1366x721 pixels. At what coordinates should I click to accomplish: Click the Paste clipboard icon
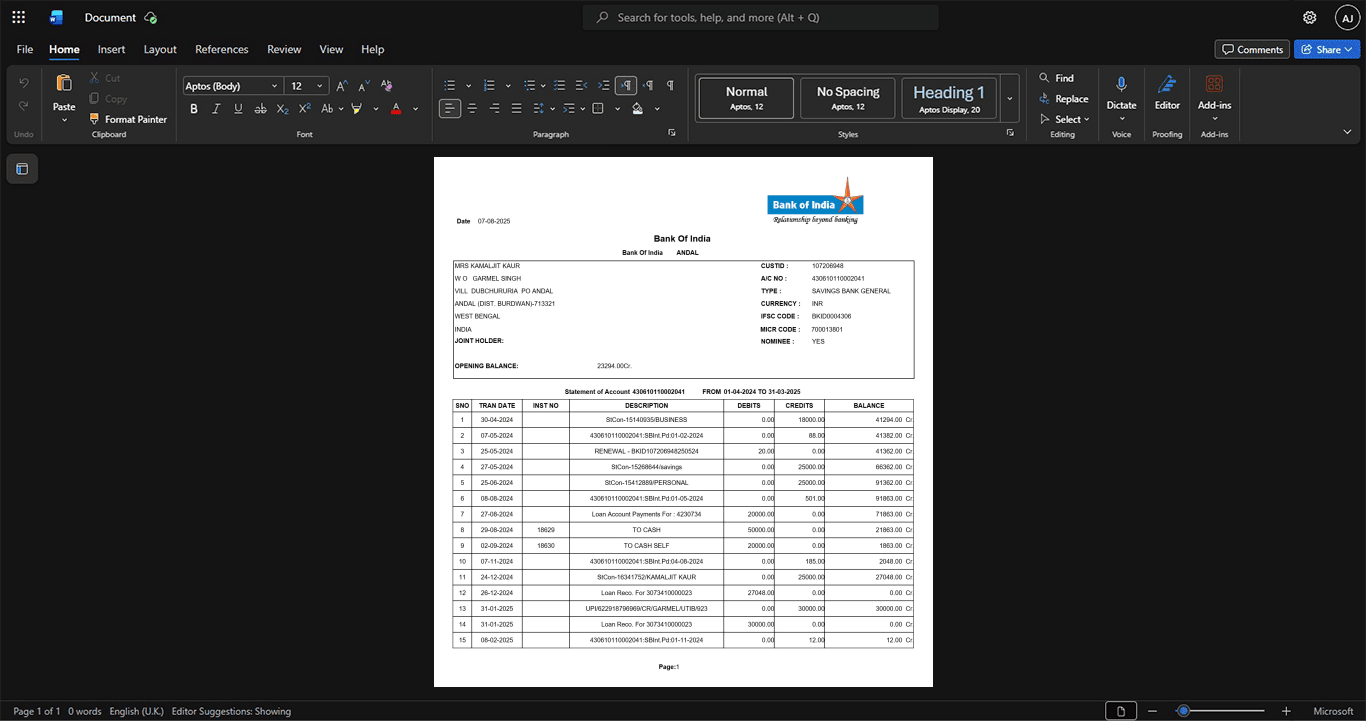[64, 83]
